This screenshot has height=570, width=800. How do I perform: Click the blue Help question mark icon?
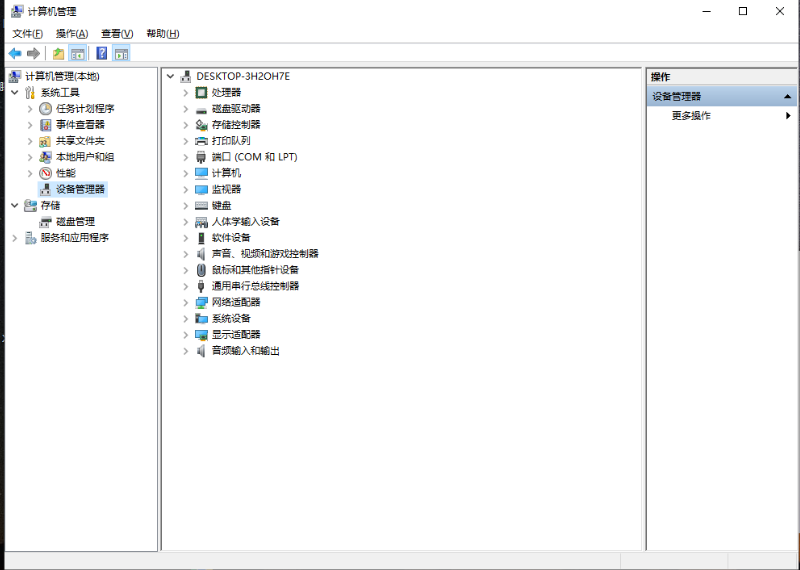[x=101, y=53]
